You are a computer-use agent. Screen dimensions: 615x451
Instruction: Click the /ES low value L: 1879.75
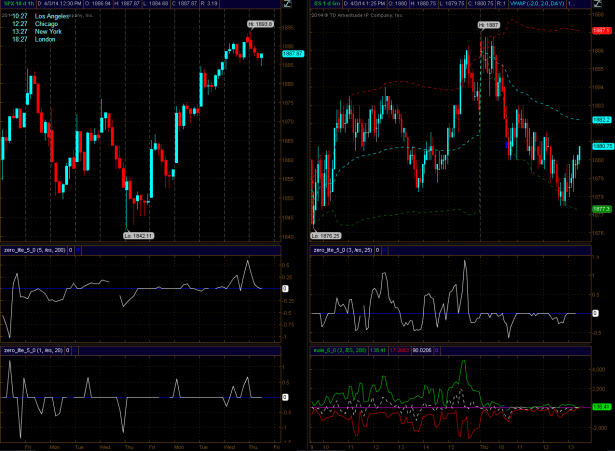[452, 4]
